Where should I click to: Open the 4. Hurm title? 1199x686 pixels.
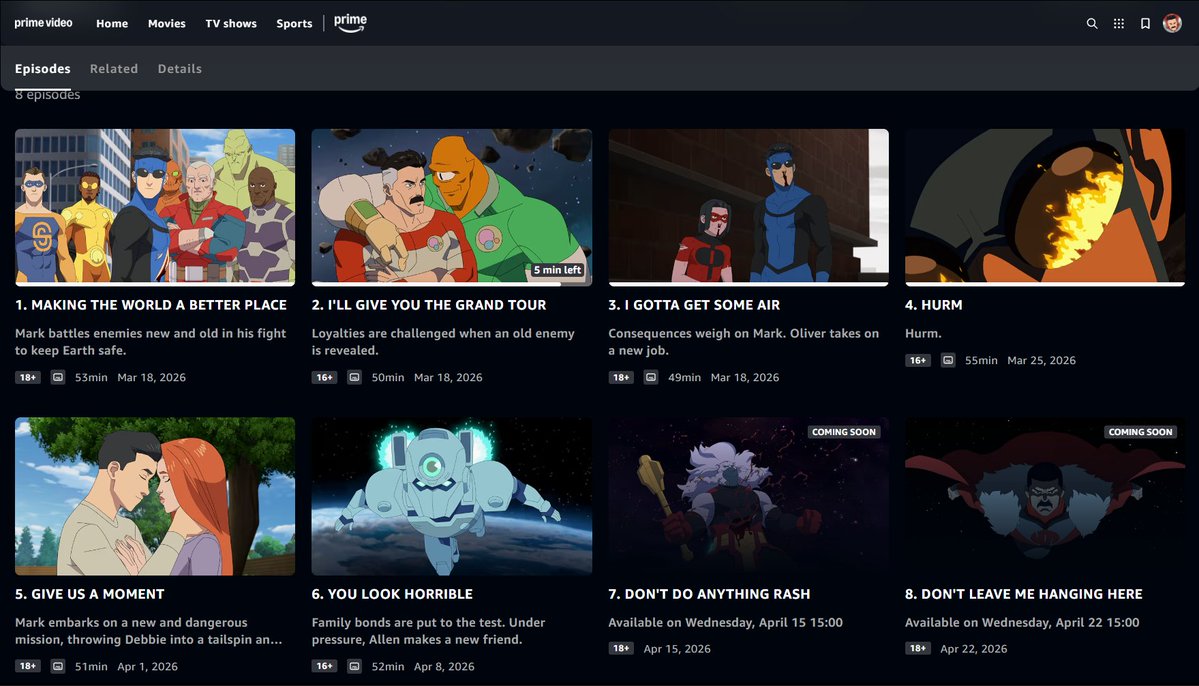[x=934, y=305]
